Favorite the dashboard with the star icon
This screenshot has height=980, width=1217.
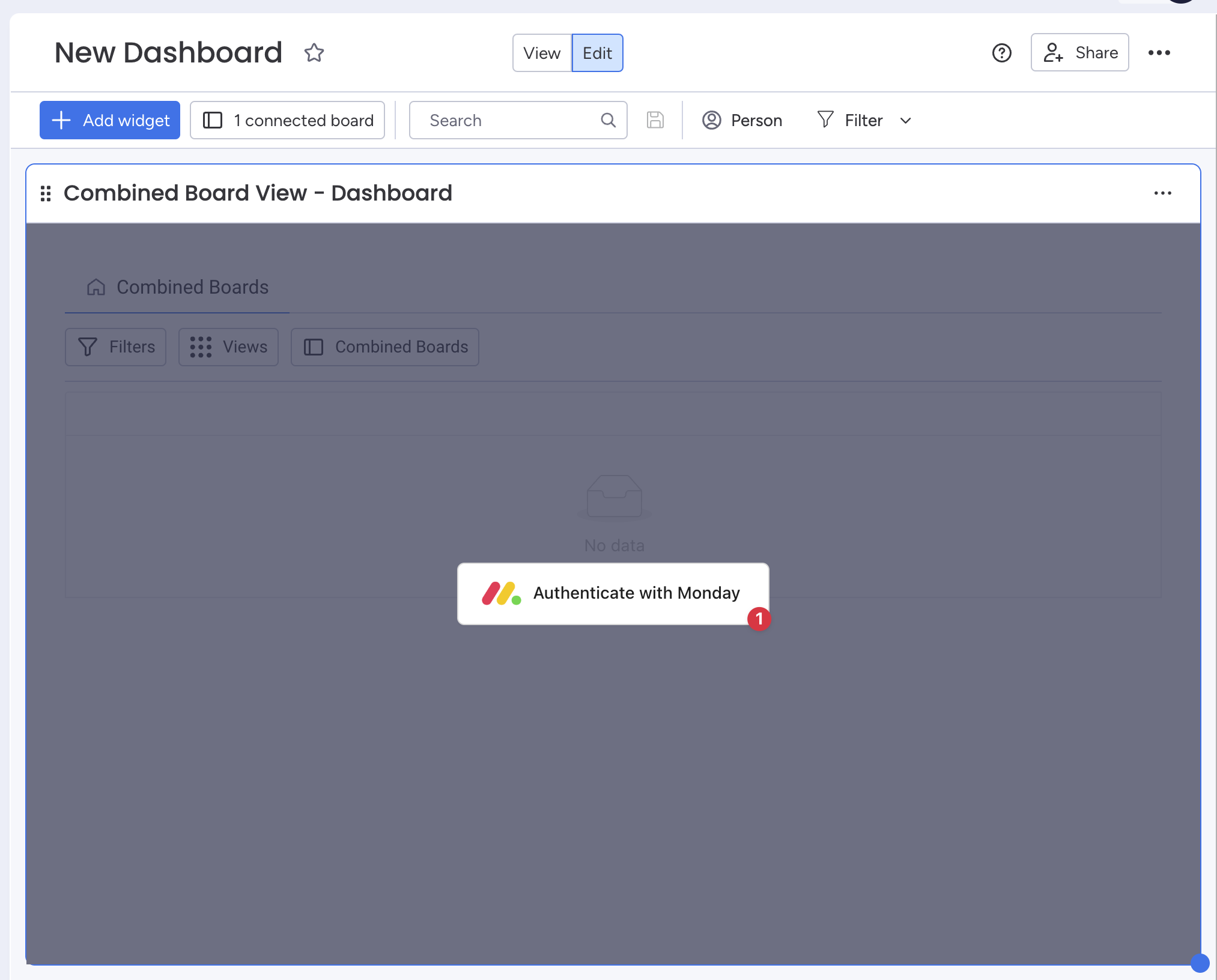pos(314,53)
